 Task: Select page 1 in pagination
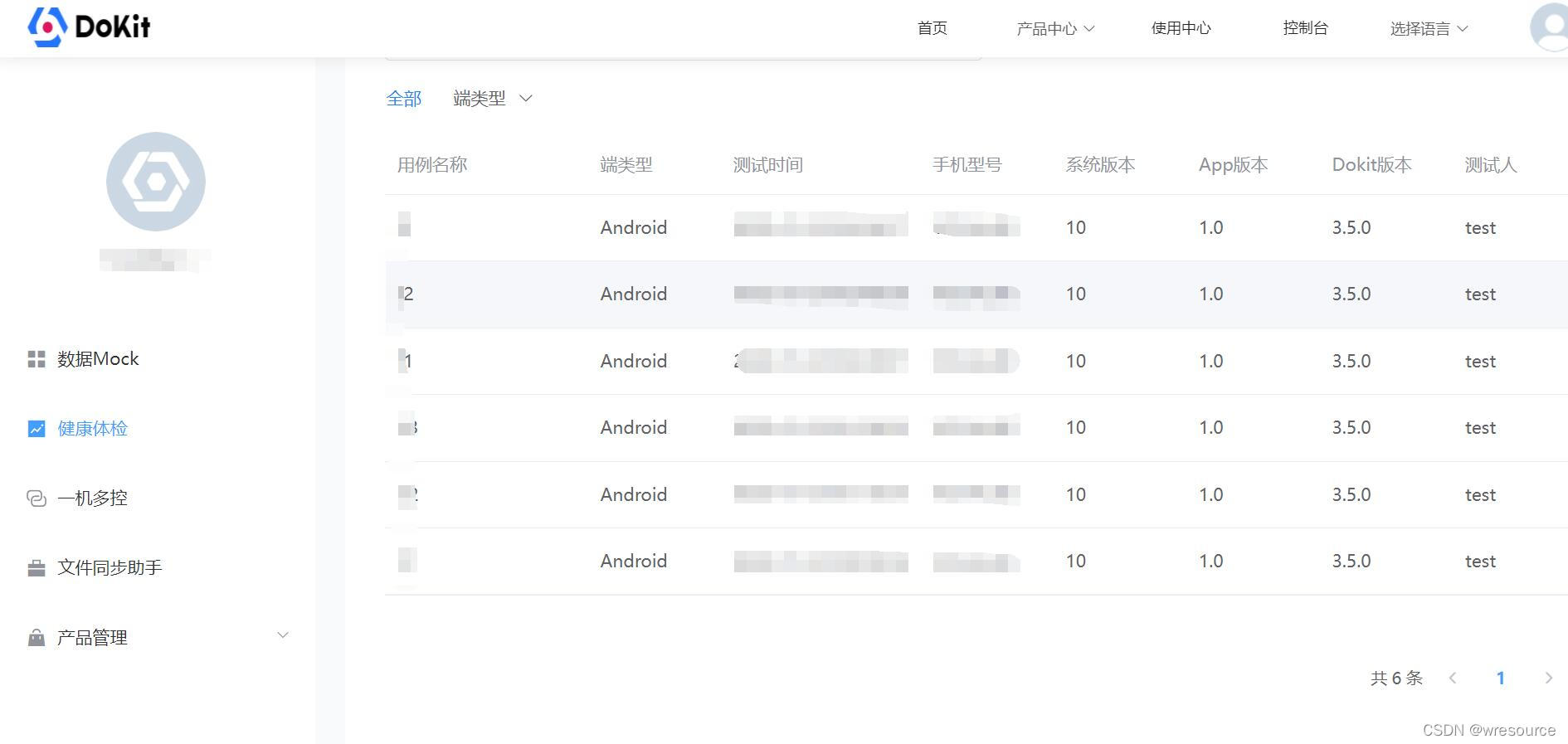[1500, 678]
